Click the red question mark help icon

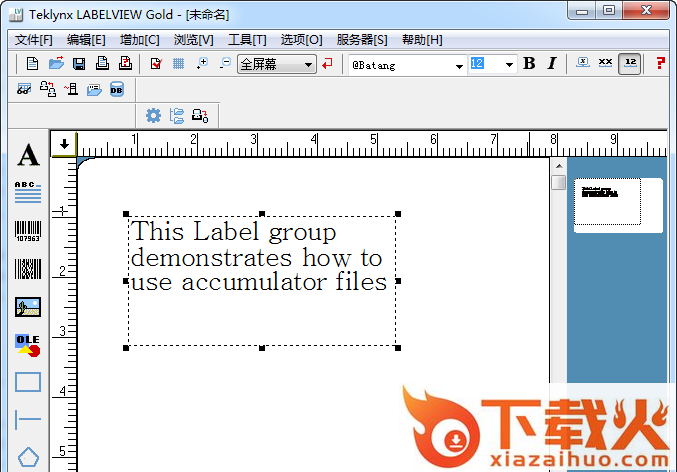(x=660, y=63)
